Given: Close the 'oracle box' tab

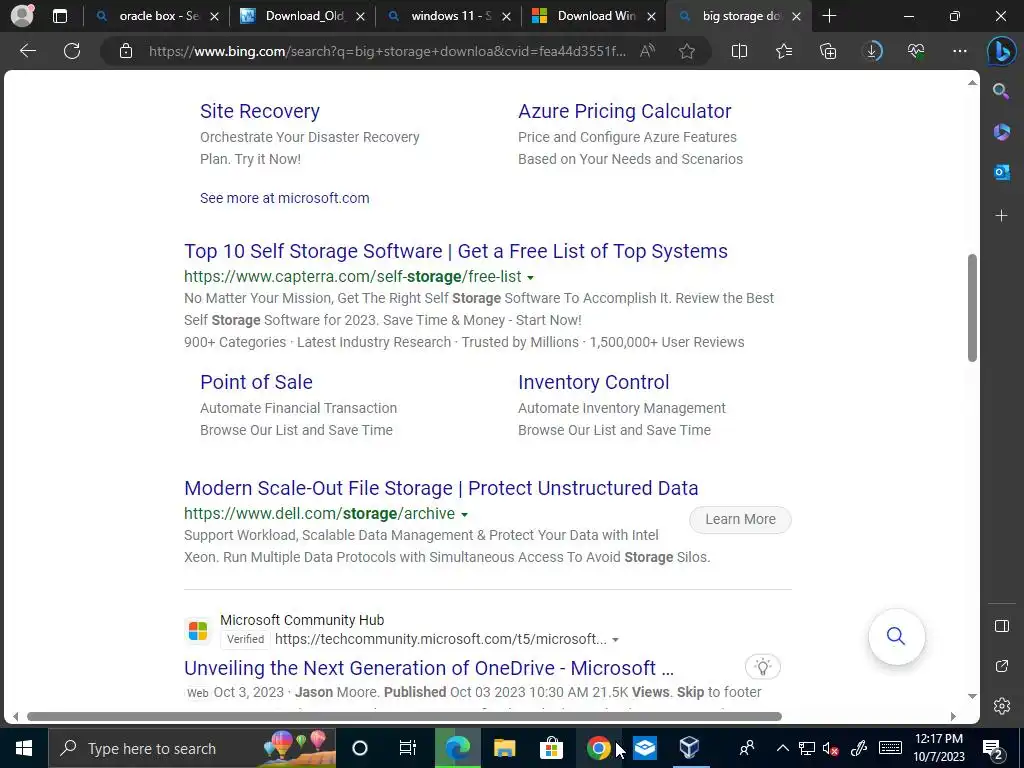Looking at the screenshot, I should 214,17.
